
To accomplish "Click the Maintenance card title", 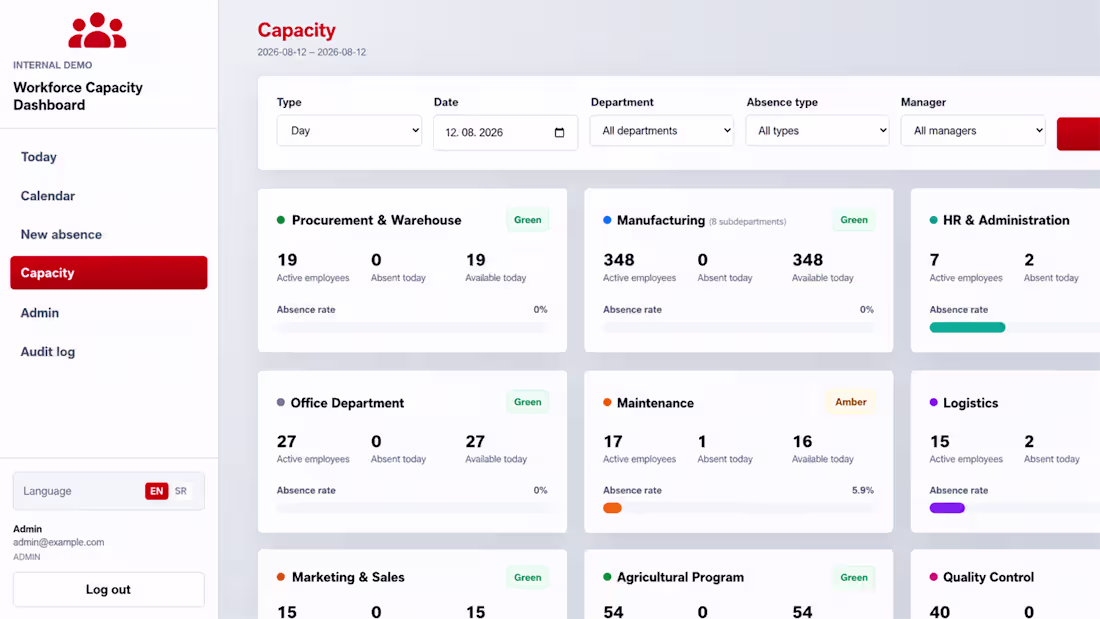I will (655, 403).
